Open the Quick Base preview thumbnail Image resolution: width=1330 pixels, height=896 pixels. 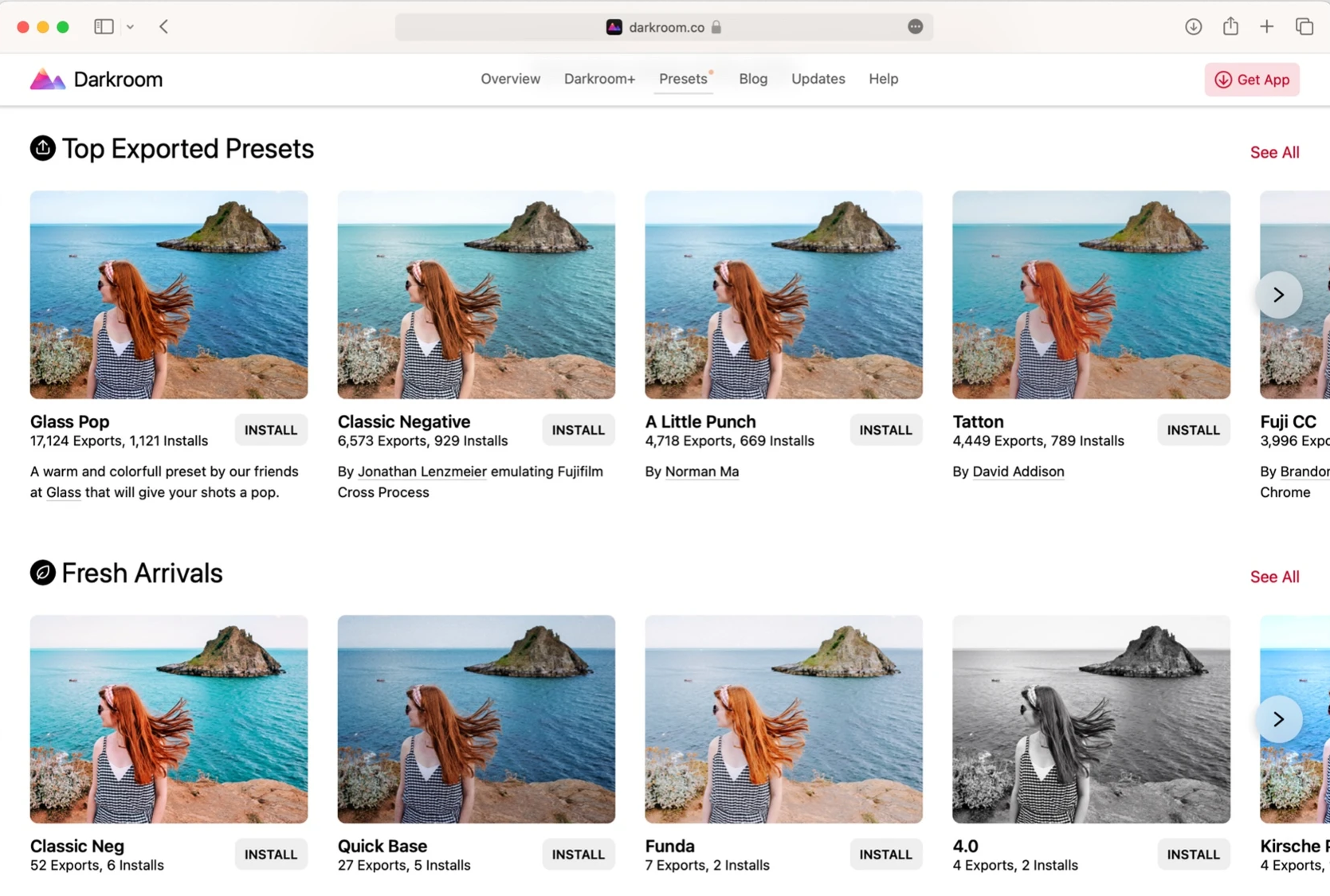477,719
